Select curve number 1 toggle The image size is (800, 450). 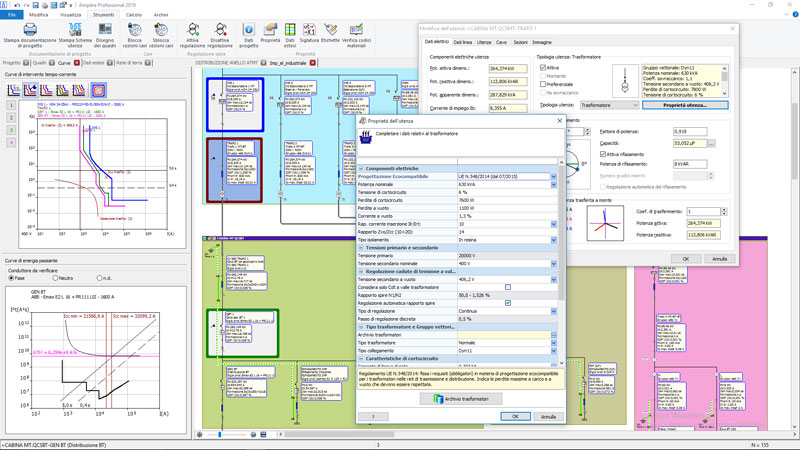(12, 105)
